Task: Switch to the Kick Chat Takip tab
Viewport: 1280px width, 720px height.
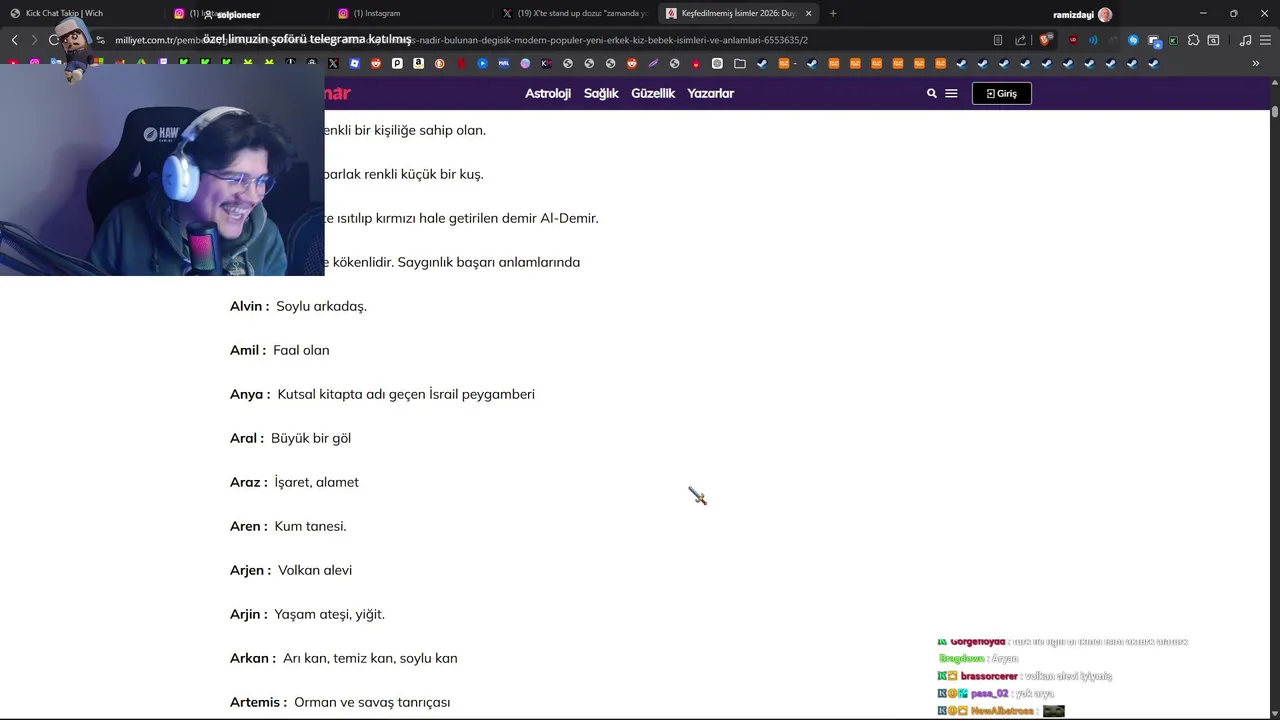Action: pos(82,13)
